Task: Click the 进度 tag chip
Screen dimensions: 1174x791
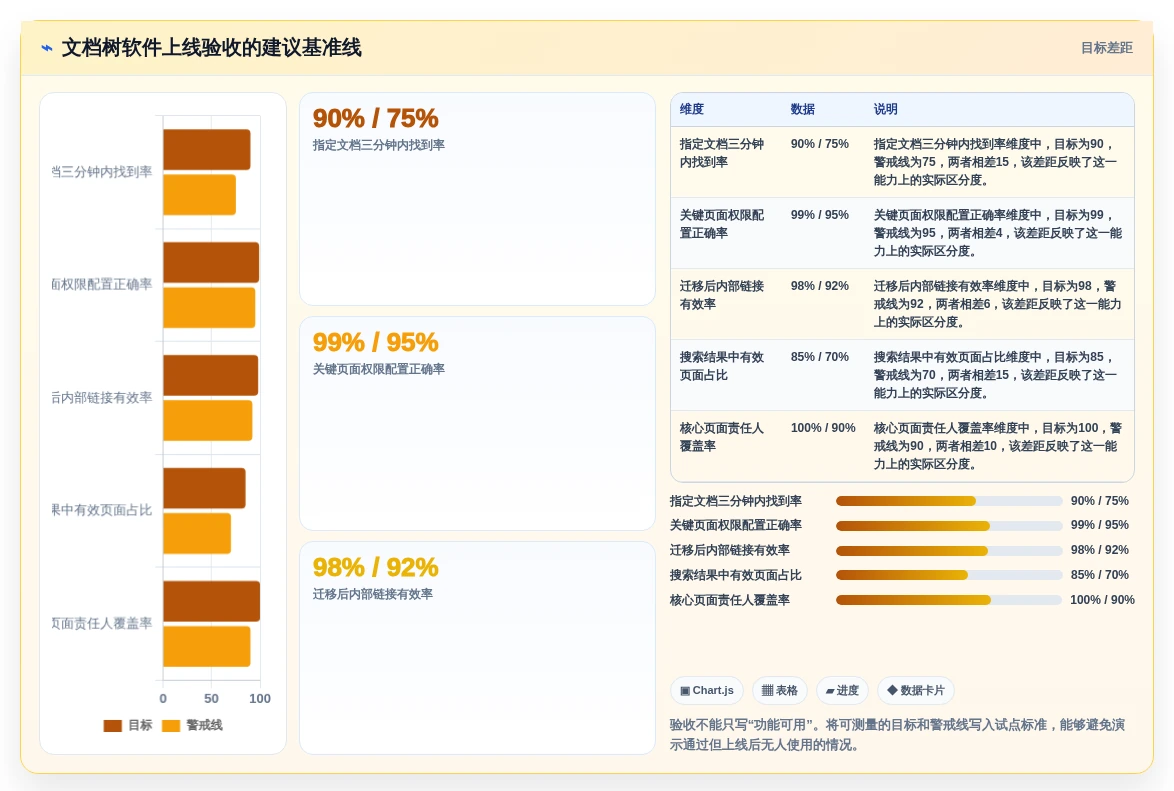Action: pyautogui.click(x=842, y=690)
